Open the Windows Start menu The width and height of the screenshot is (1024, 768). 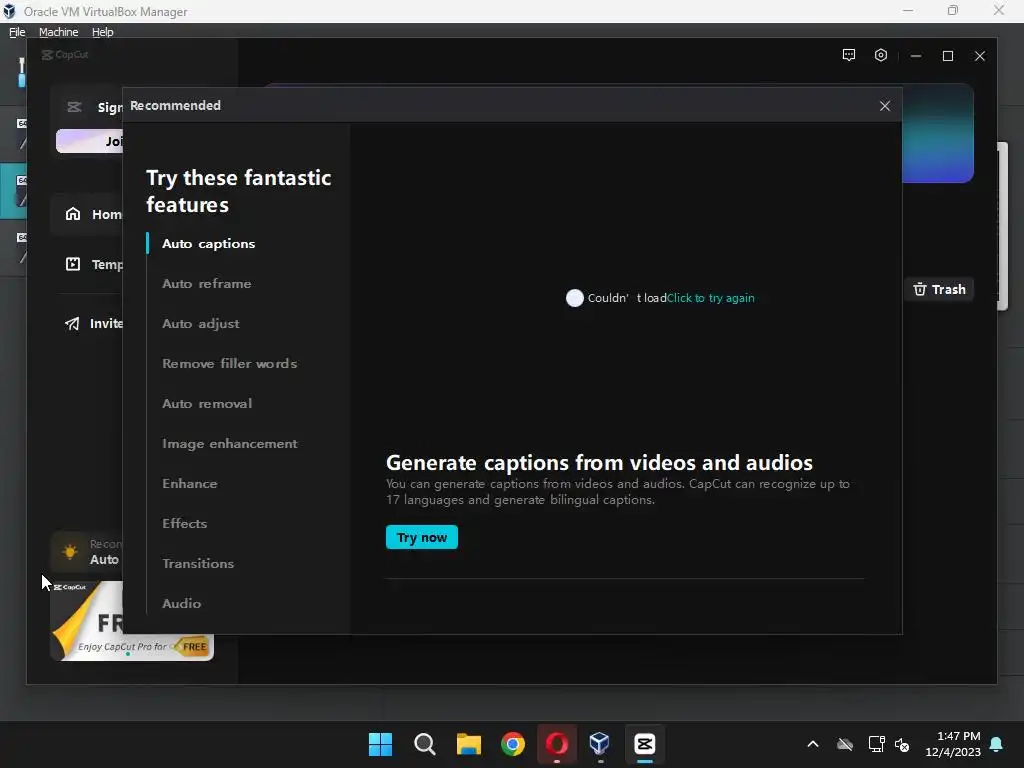380,744
